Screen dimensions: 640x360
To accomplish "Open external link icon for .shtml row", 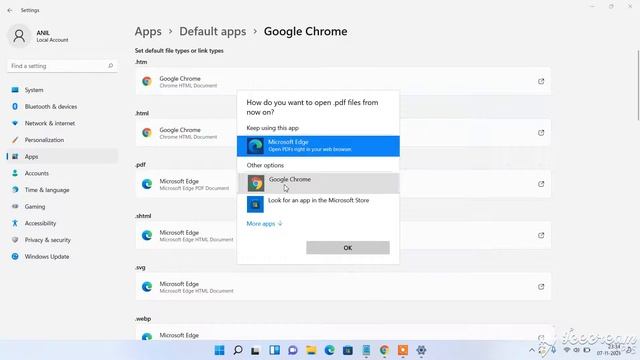I will [x=541, y=236].
